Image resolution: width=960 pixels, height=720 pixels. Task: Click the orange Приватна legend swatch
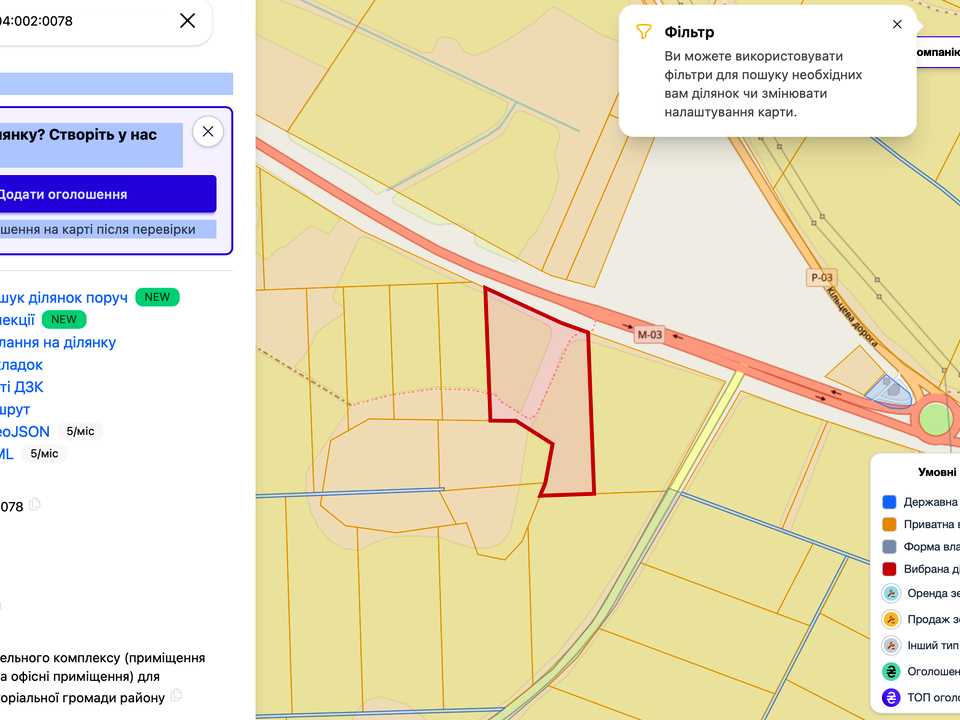point(889,524)
